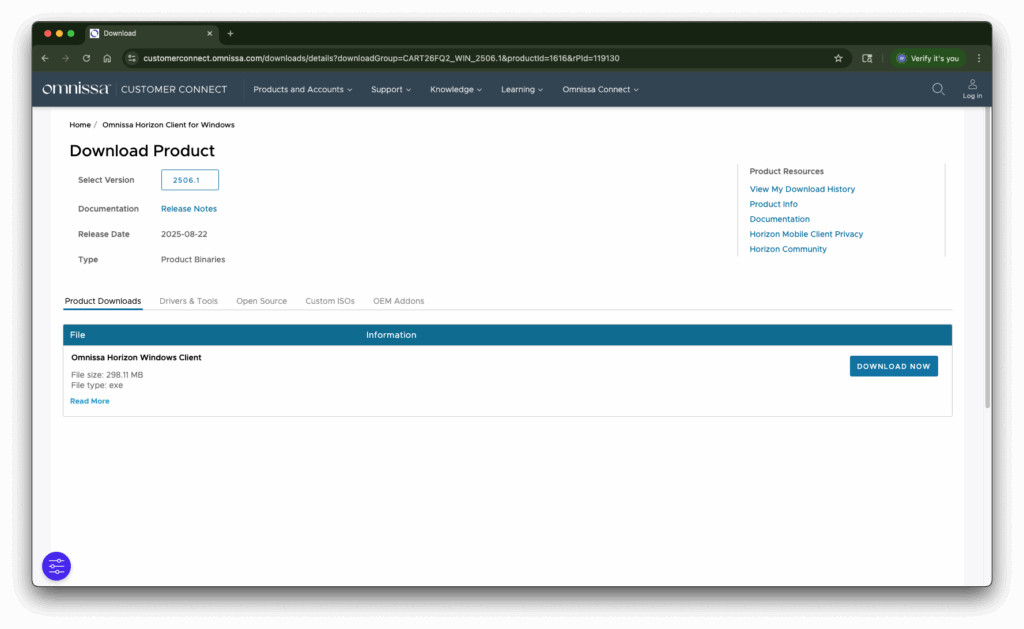Image resolution: width=1024 pixels, height=629 pixels.
Task: Switch to the Drivers & Tools tab
Action: [x=188, y=301]
